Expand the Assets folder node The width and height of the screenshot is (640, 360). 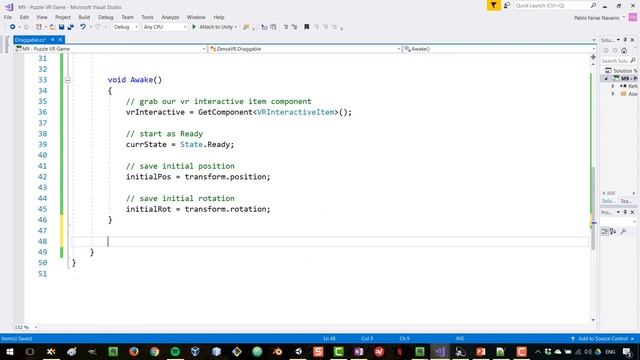[x=613, y=94]
